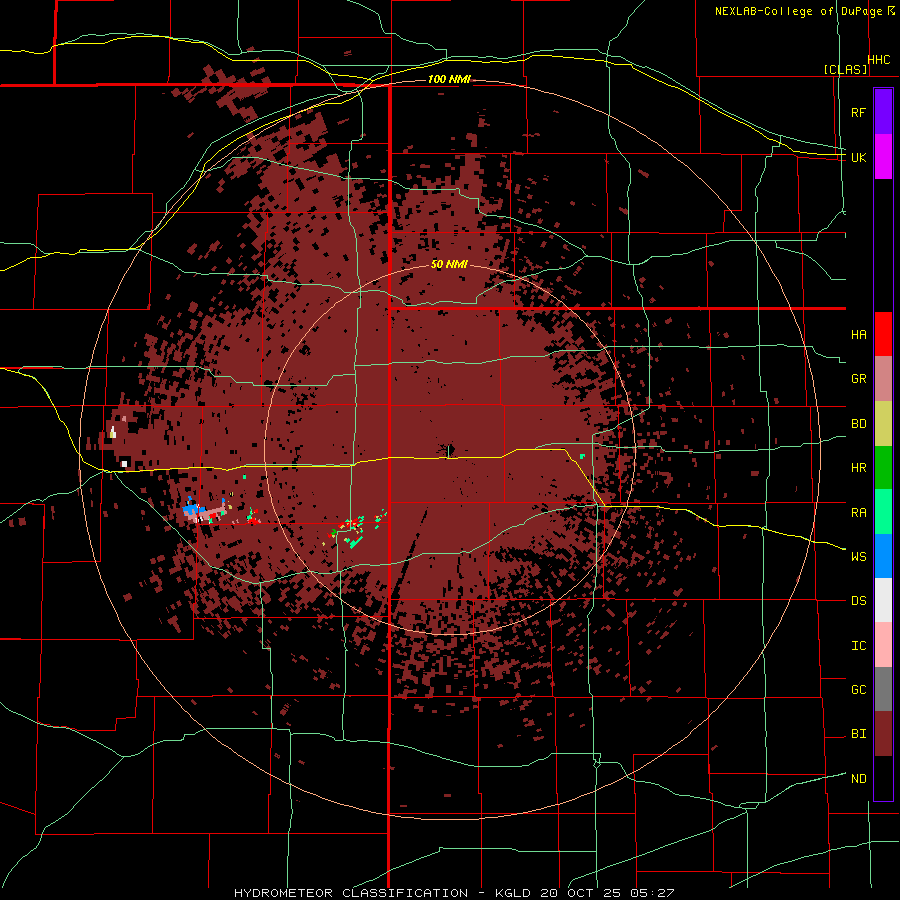The image size is (900, 900).
Task: Click the HR dark green legend swatch
Action: [883, 467]
